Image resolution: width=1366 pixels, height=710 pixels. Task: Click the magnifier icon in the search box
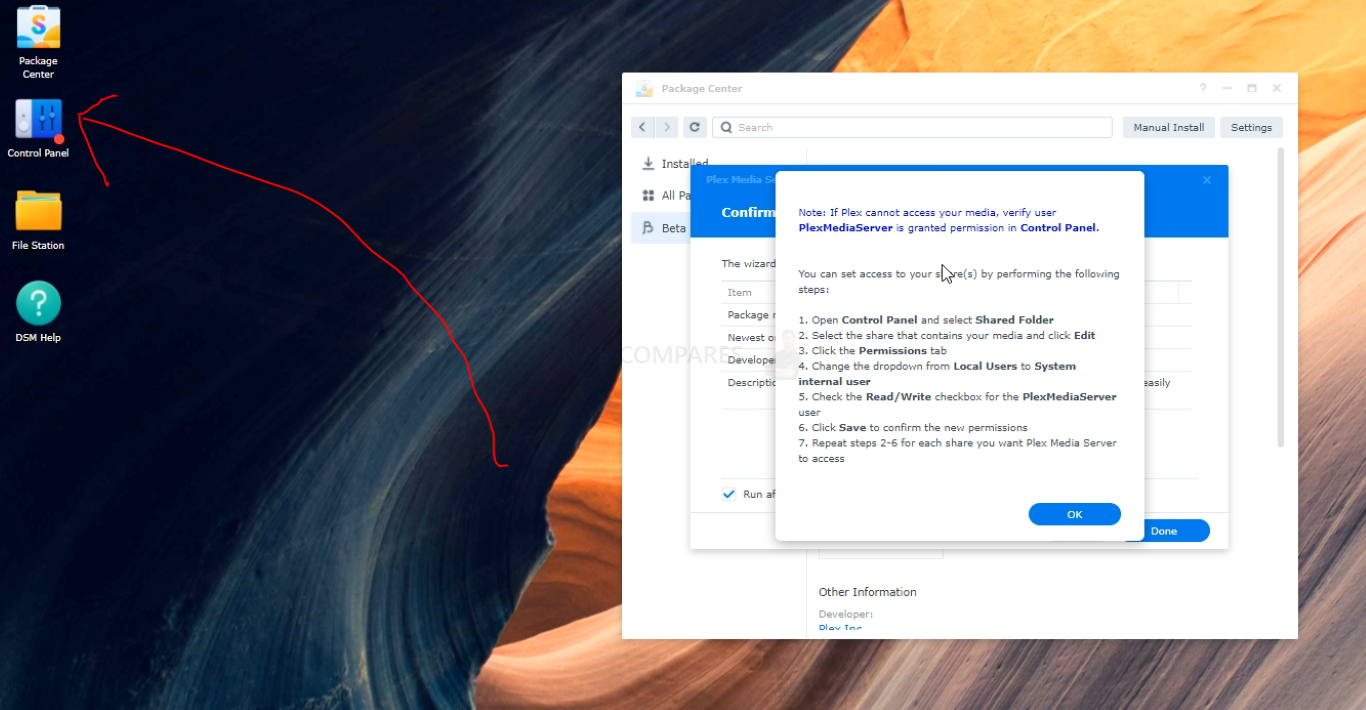[727, 127]
